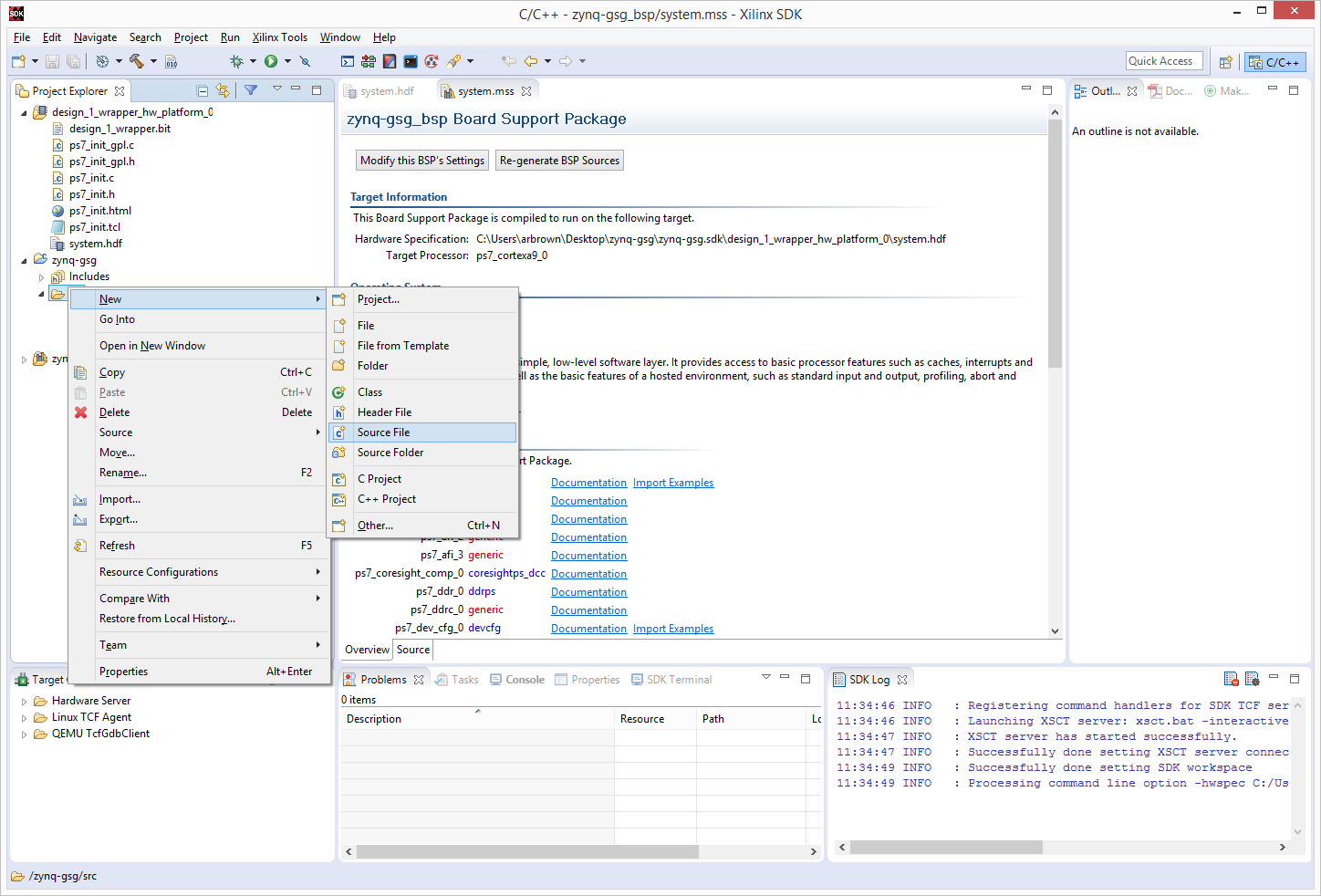The height and width of the screenshot is (896, 1321).
Task: Click Modify this BSP's Settings button
Action: click(422, 161)
